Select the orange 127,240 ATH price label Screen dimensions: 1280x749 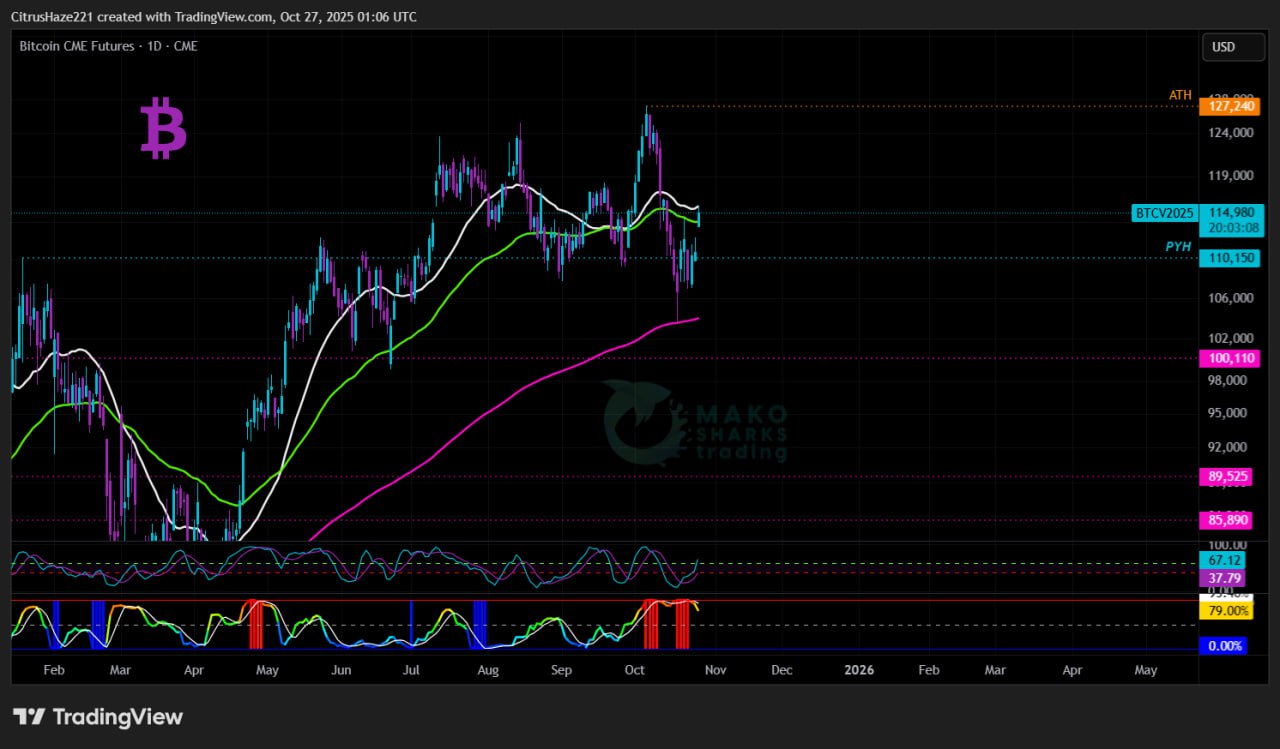1231,106
